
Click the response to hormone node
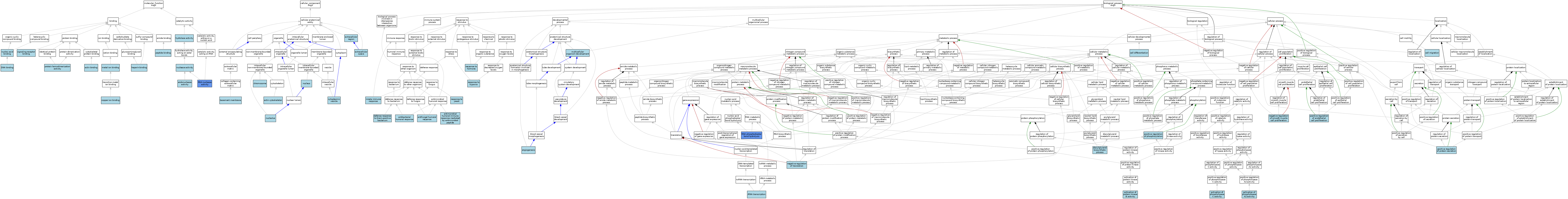[471, 68]
